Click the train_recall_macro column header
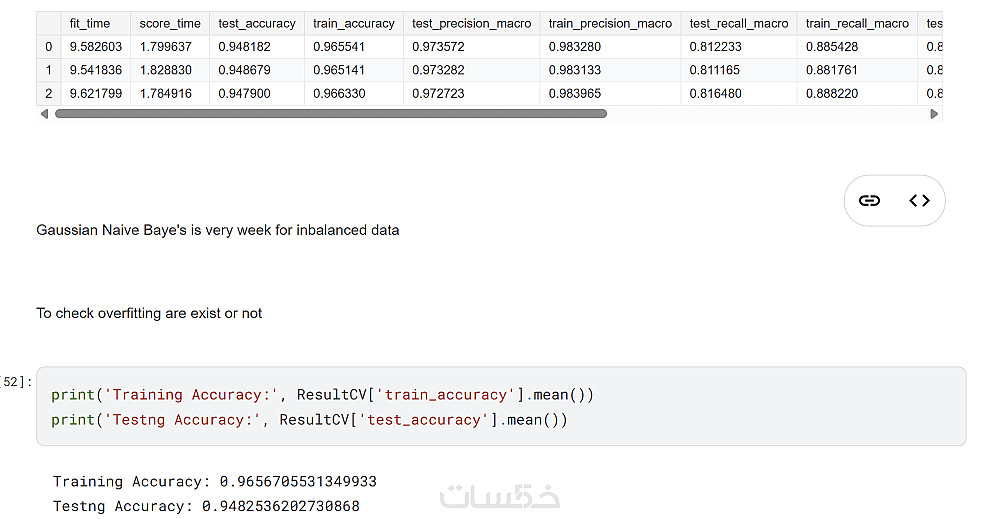The image size is (1000, 519). [x=857, y=23]
